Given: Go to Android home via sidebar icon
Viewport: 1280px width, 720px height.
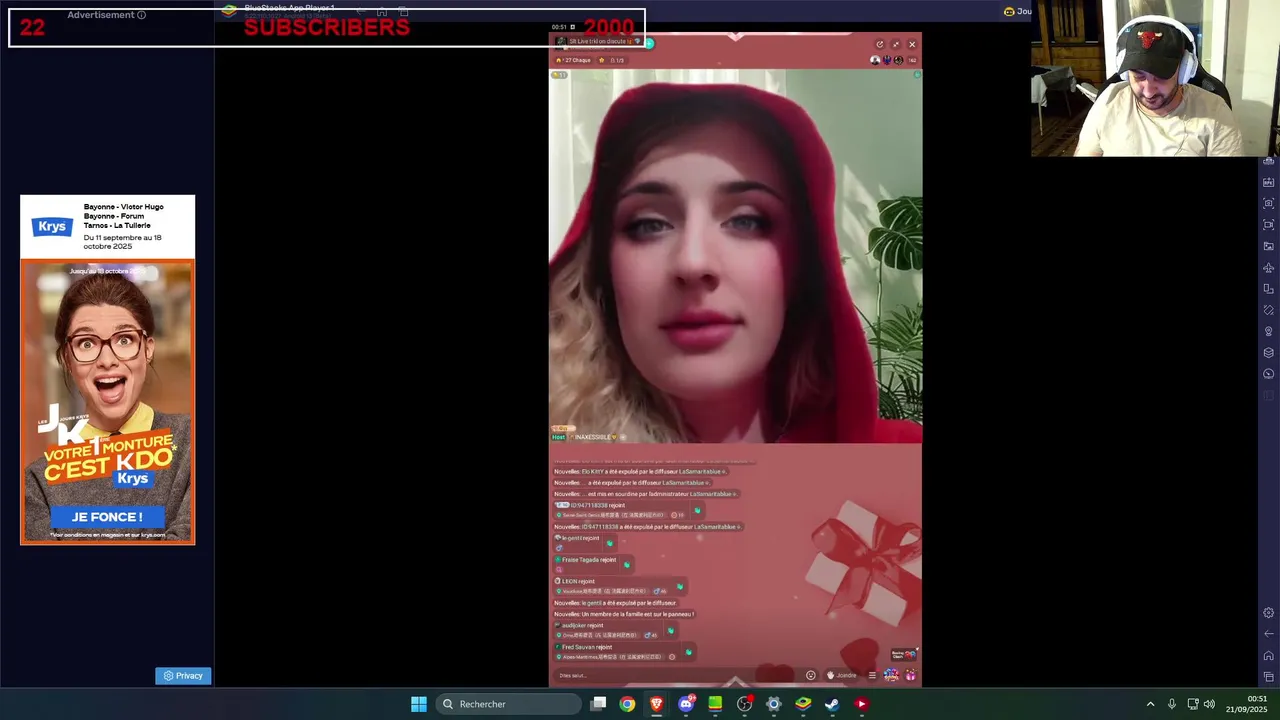Looking at the screenshot, I should (x=1269, y=656).
